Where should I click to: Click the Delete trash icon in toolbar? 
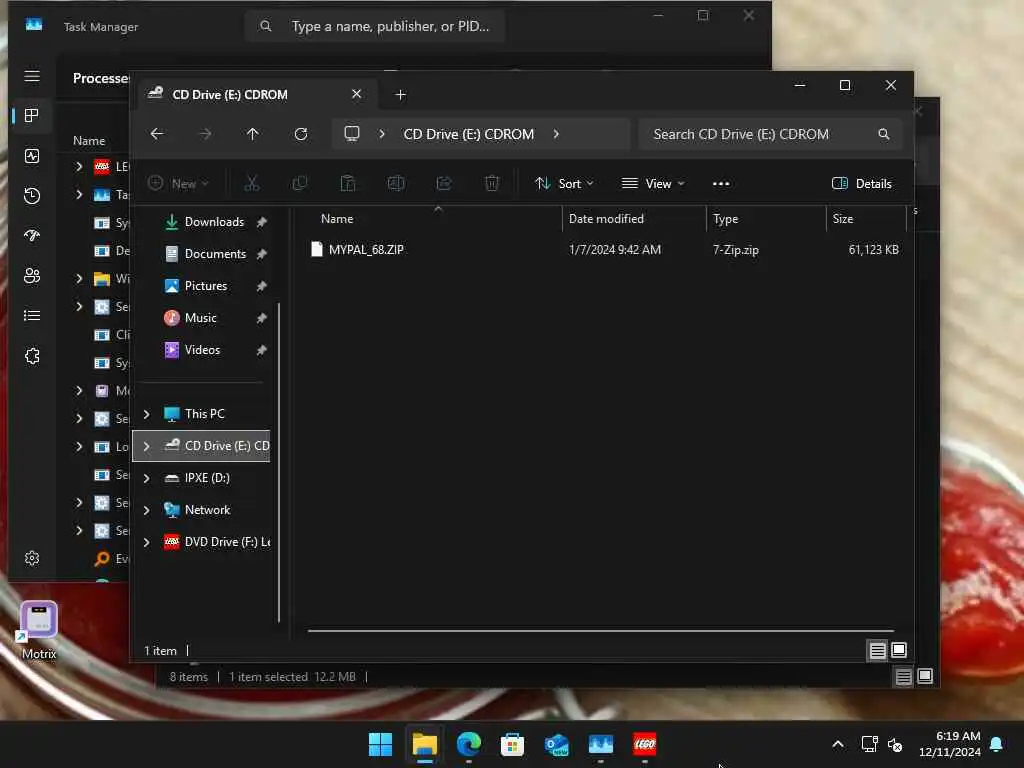(x=492, y=184)
